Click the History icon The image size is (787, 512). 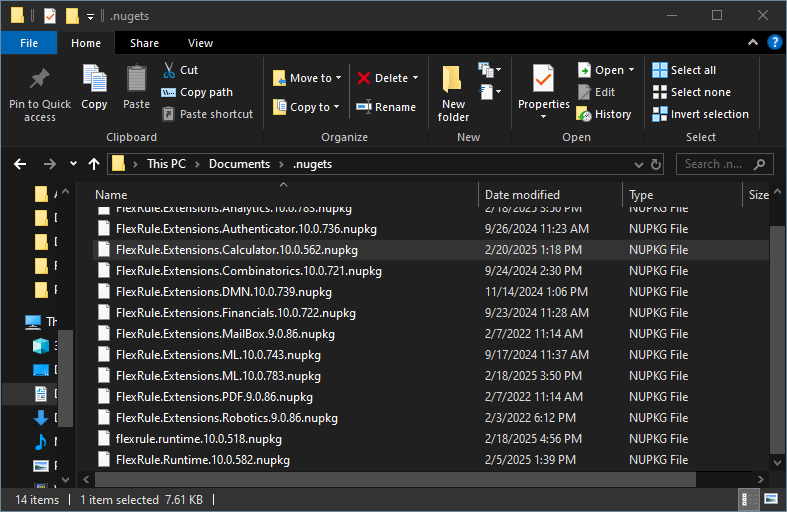pos(584,114)
